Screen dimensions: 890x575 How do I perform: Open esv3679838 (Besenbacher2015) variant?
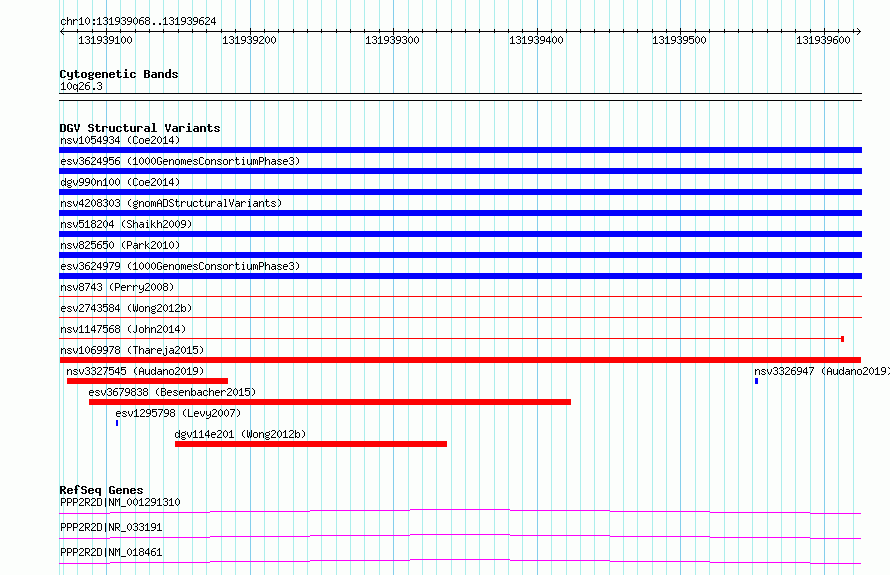(172, 392)
